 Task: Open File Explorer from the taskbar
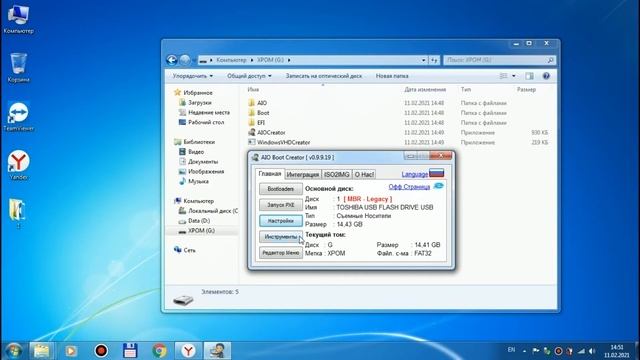[42, 351]
